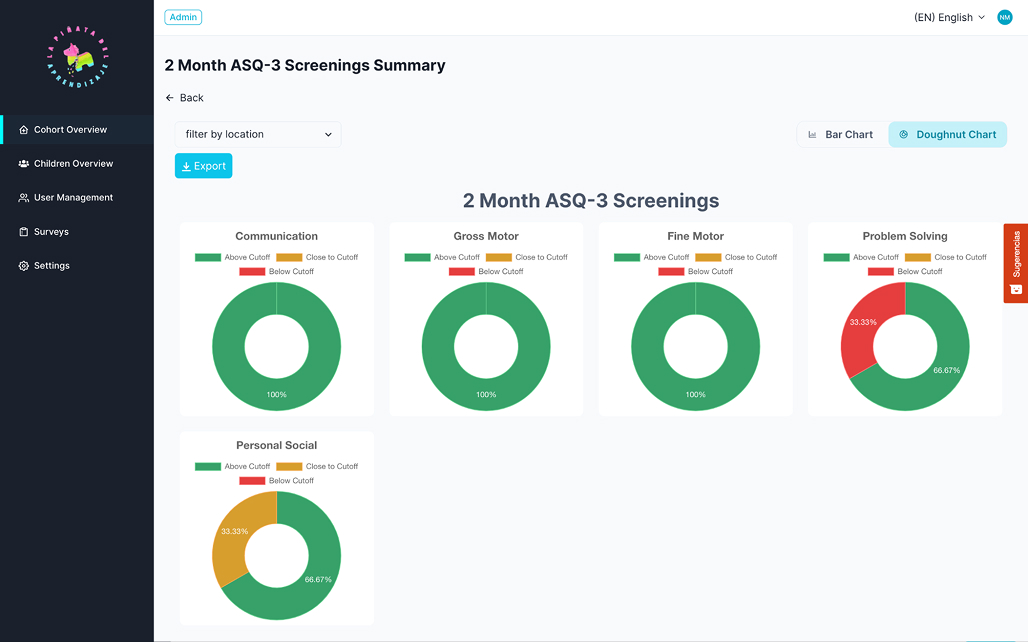This screenshot has width=1028, height=642.
Task: Open the filter by location dropdown
Action: point(258,134)
